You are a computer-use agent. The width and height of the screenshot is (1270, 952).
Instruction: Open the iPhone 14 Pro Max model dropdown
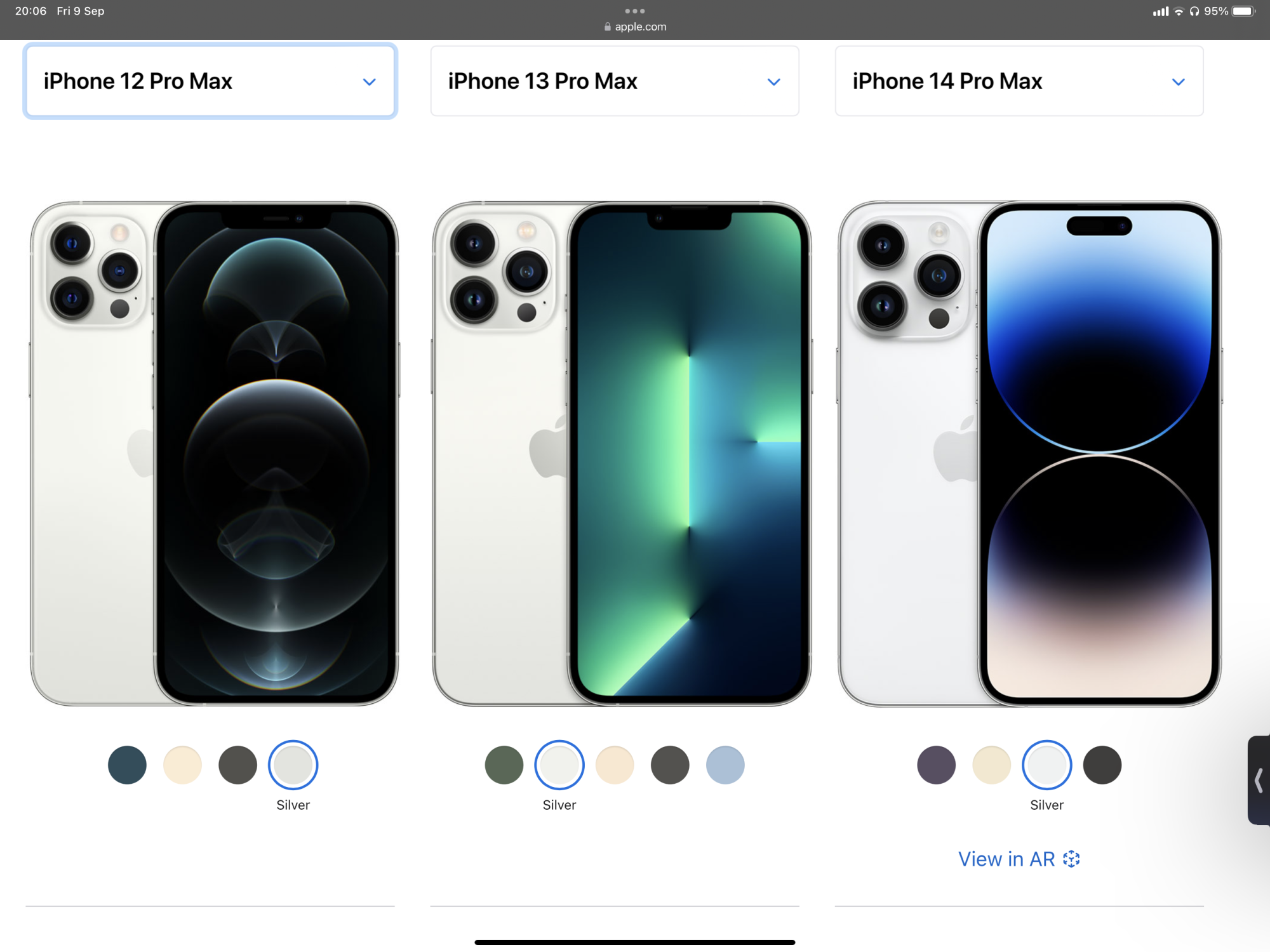pyautogui.click(x=1019, y=81)
